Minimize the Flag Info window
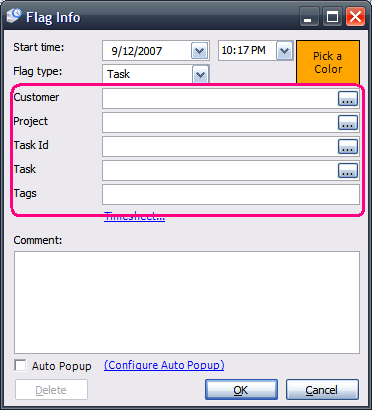 [x=309, y=17]
